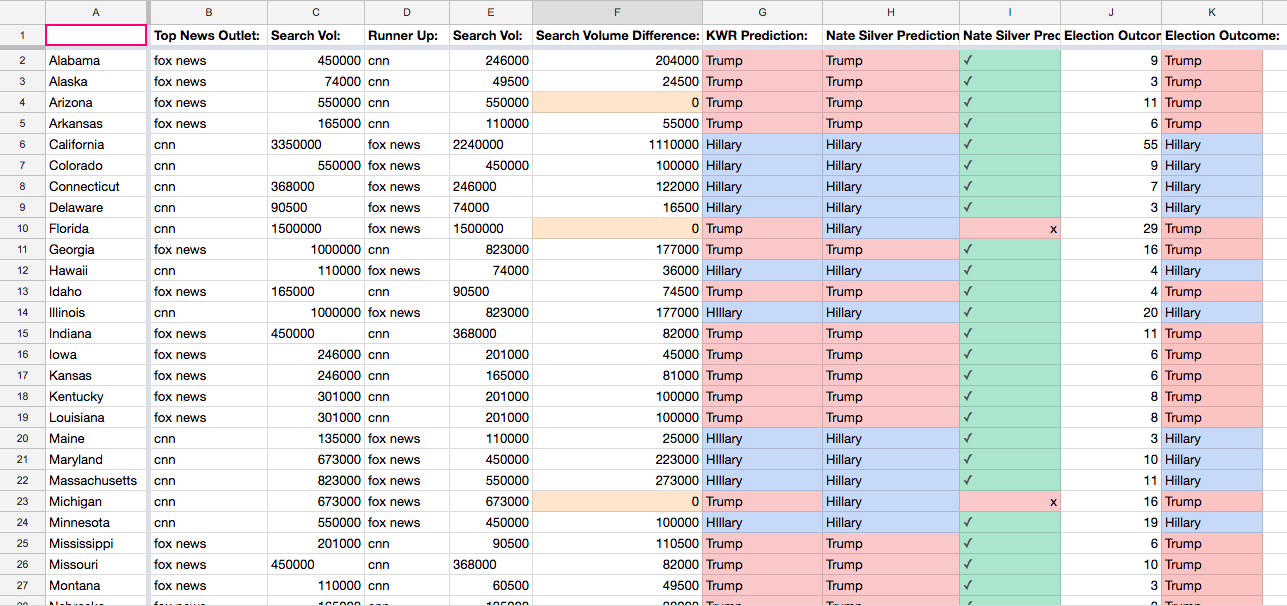Select Arizona's orange zero difference cell

click(617, 103)
